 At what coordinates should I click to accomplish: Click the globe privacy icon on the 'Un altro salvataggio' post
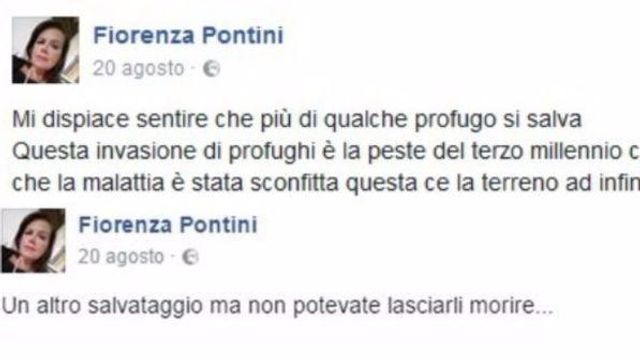[190, 257]
